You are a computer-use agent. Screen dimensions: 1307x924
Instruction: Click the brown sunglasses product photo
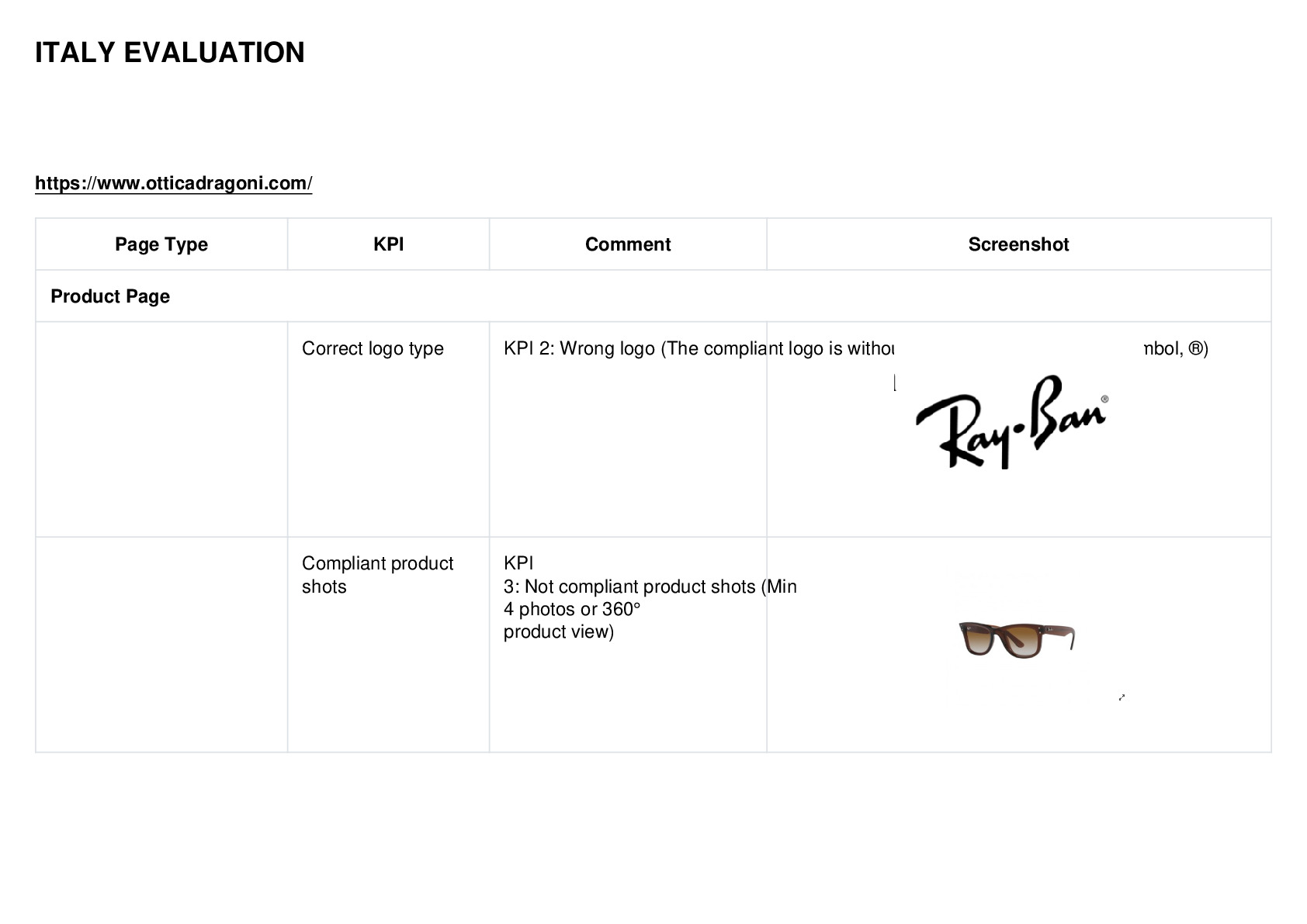click(x=1017, y=639)
